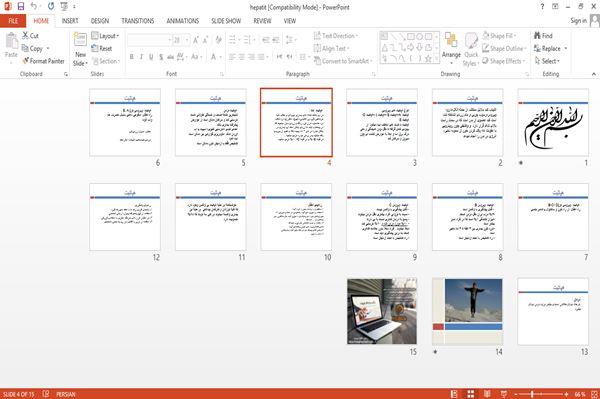
Task: Toggle Underline formatting
Action: point(151,57)
